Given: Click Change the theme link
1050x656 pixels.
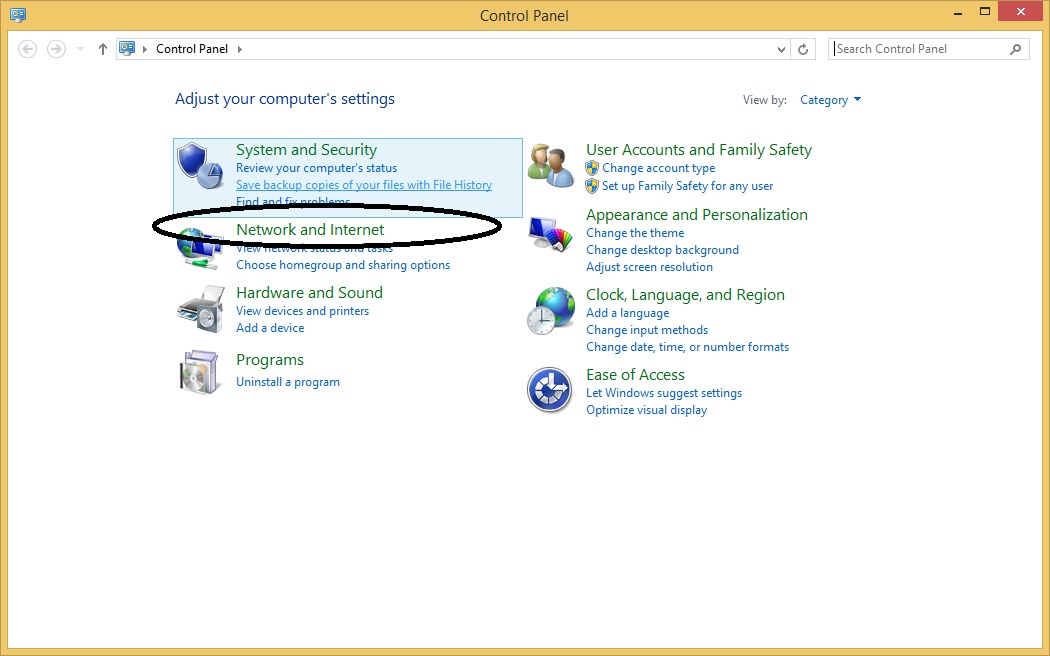Looking at the screenshot, I should (x=635, y=233).
